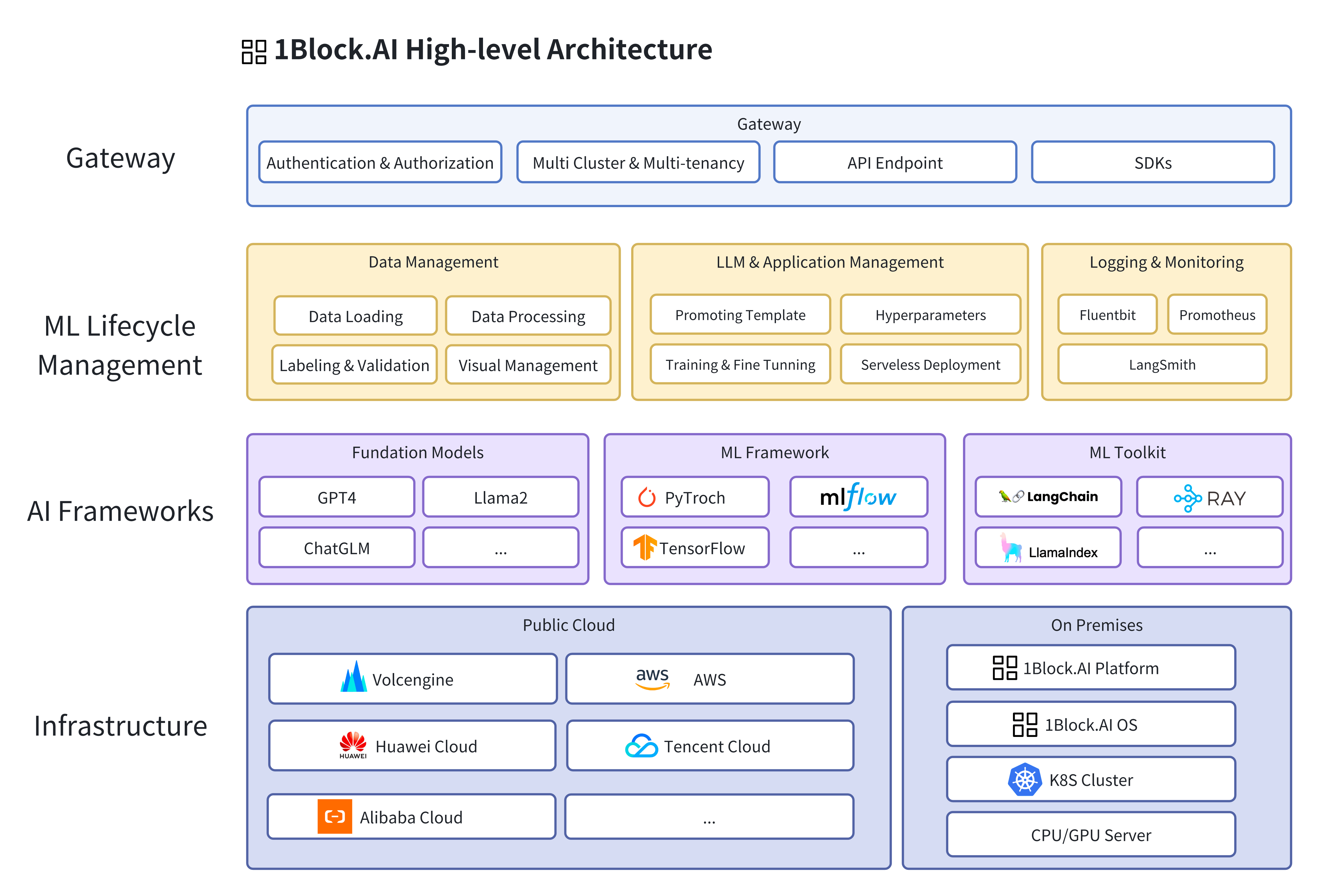Click the Huawei Cloud label text
This screenshot has height=896, width=1318.
(426, 746)
